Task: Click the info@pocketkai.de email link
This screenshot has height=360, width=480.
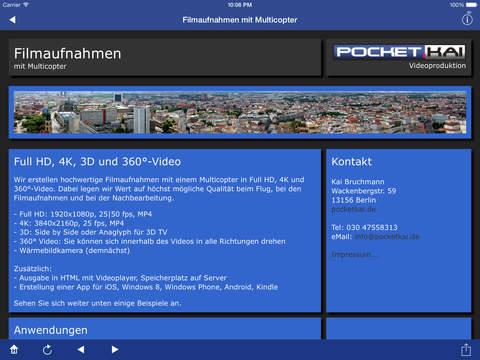Action: tap(387, 237)
